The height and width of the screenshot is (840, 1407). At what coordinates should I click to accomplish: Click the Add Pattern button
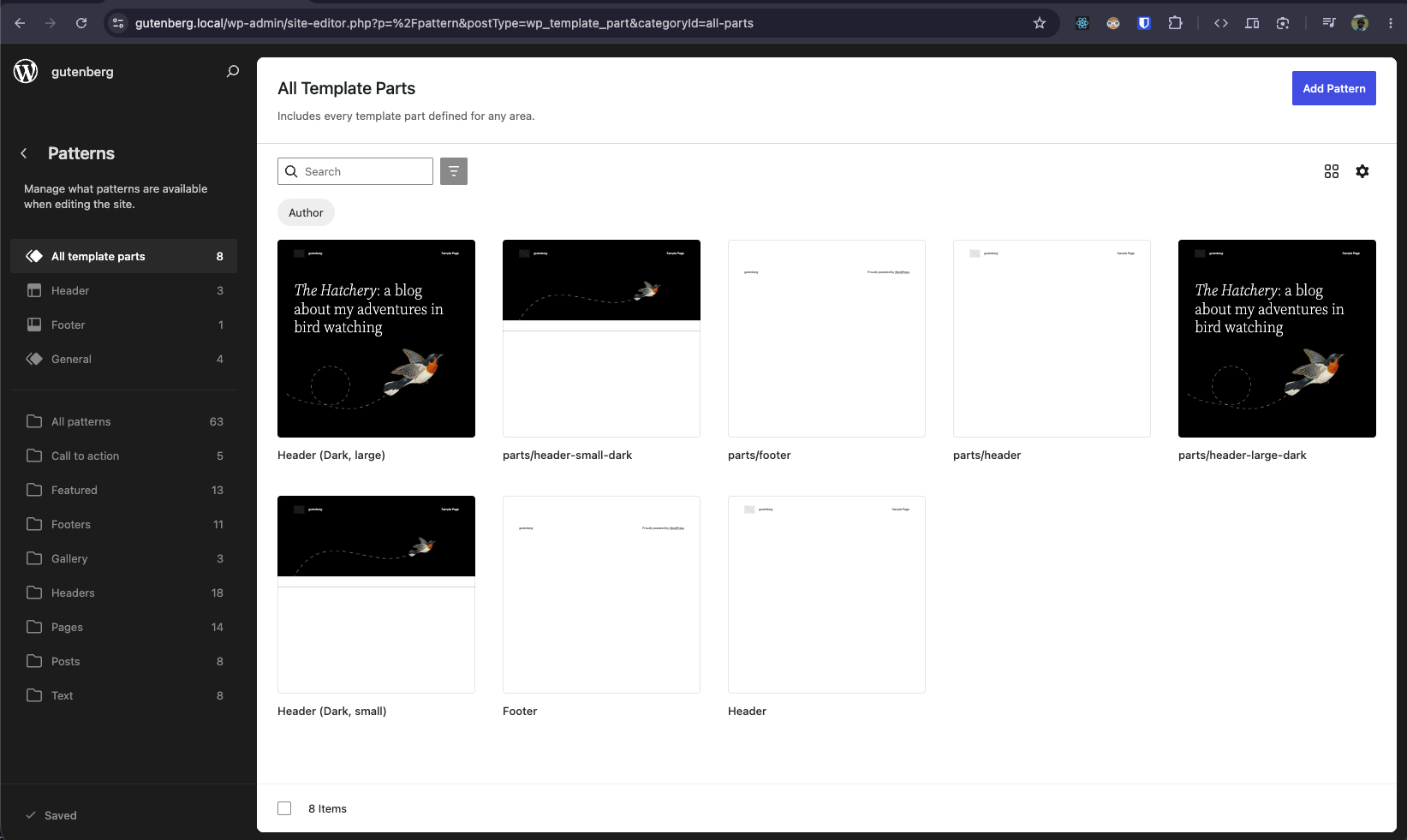coord(1334,88)
